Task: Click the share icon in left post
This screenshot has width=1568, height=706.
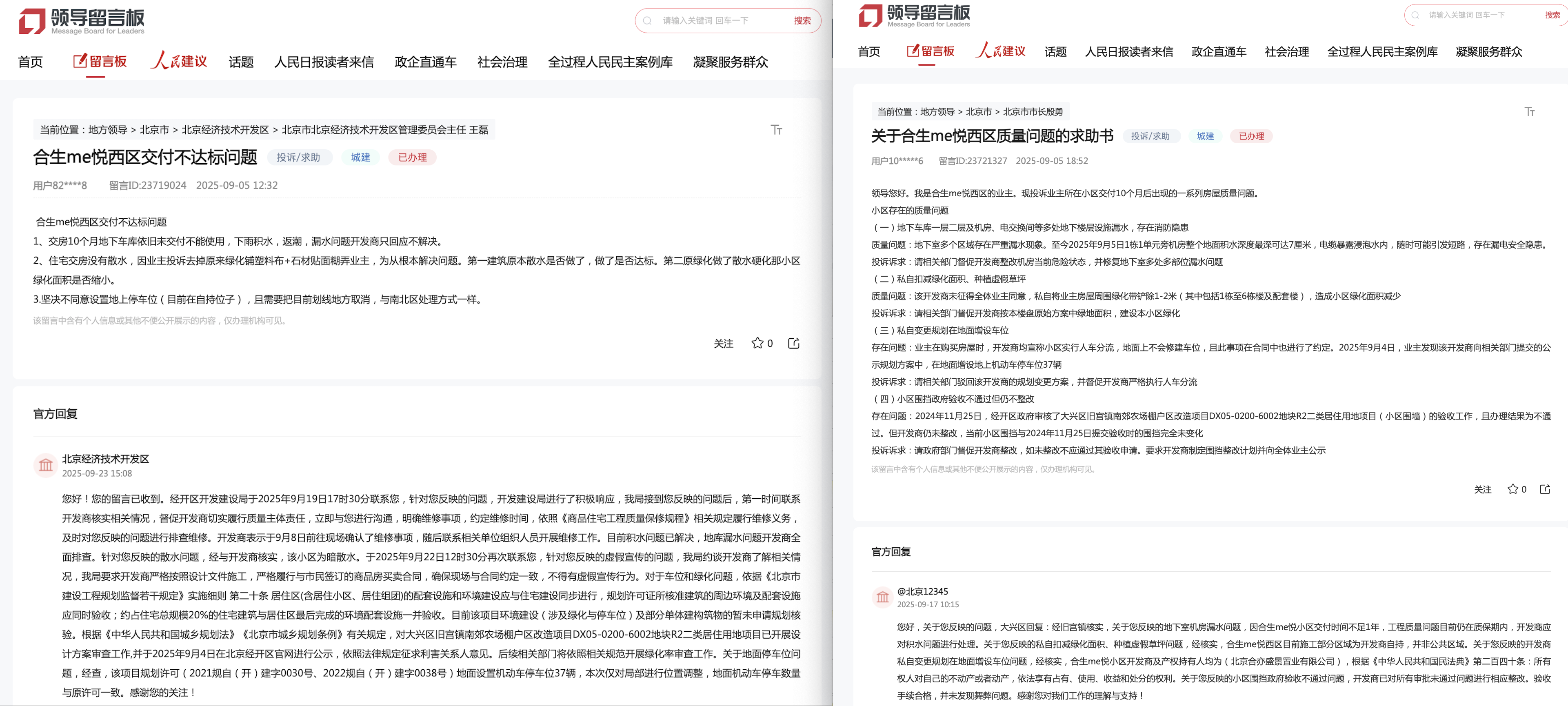Action: click(794, 343)
